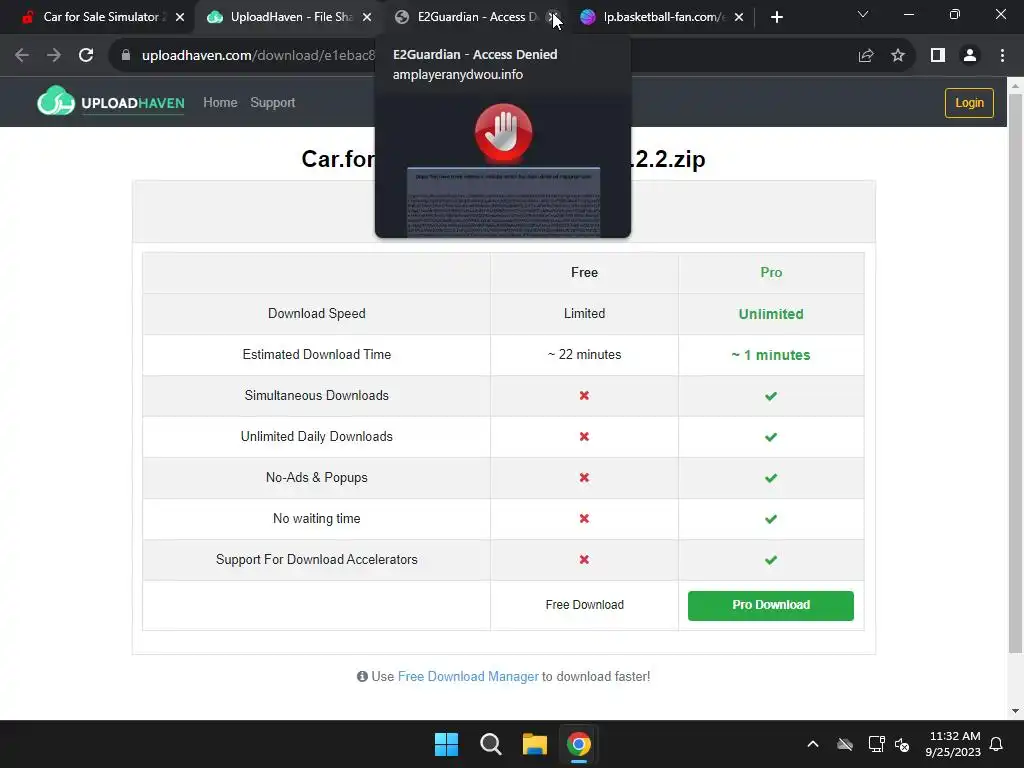Click the info icon before Use Free Download Manager

point(362,677)
